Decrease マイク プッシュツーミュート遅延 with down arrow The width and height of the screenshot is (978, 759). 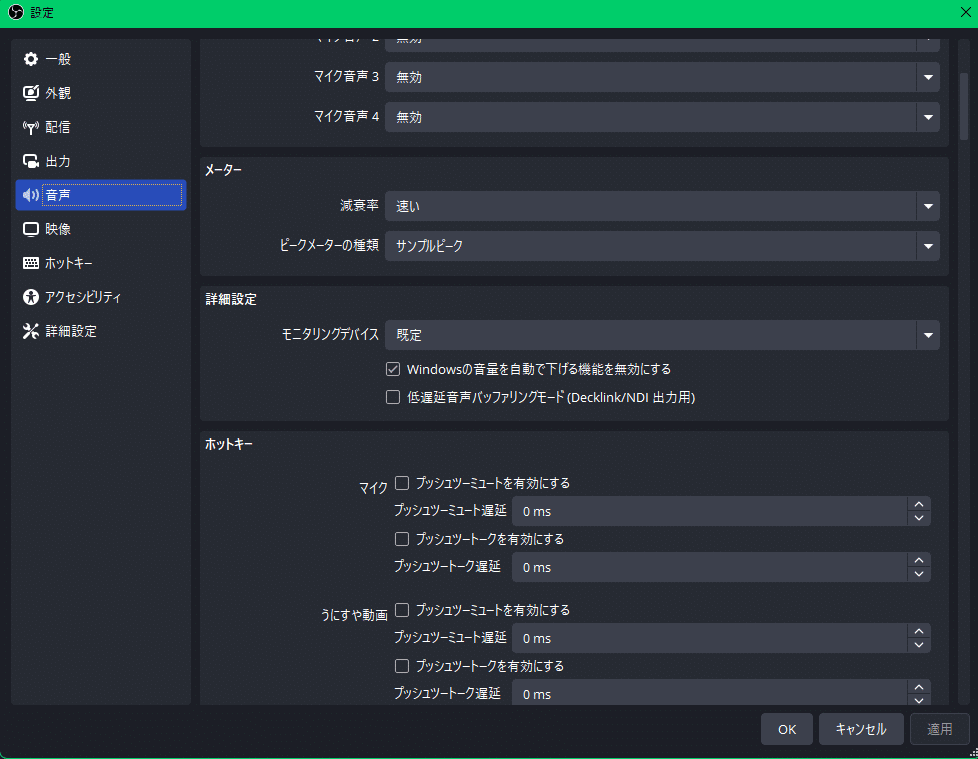point(919,518)
